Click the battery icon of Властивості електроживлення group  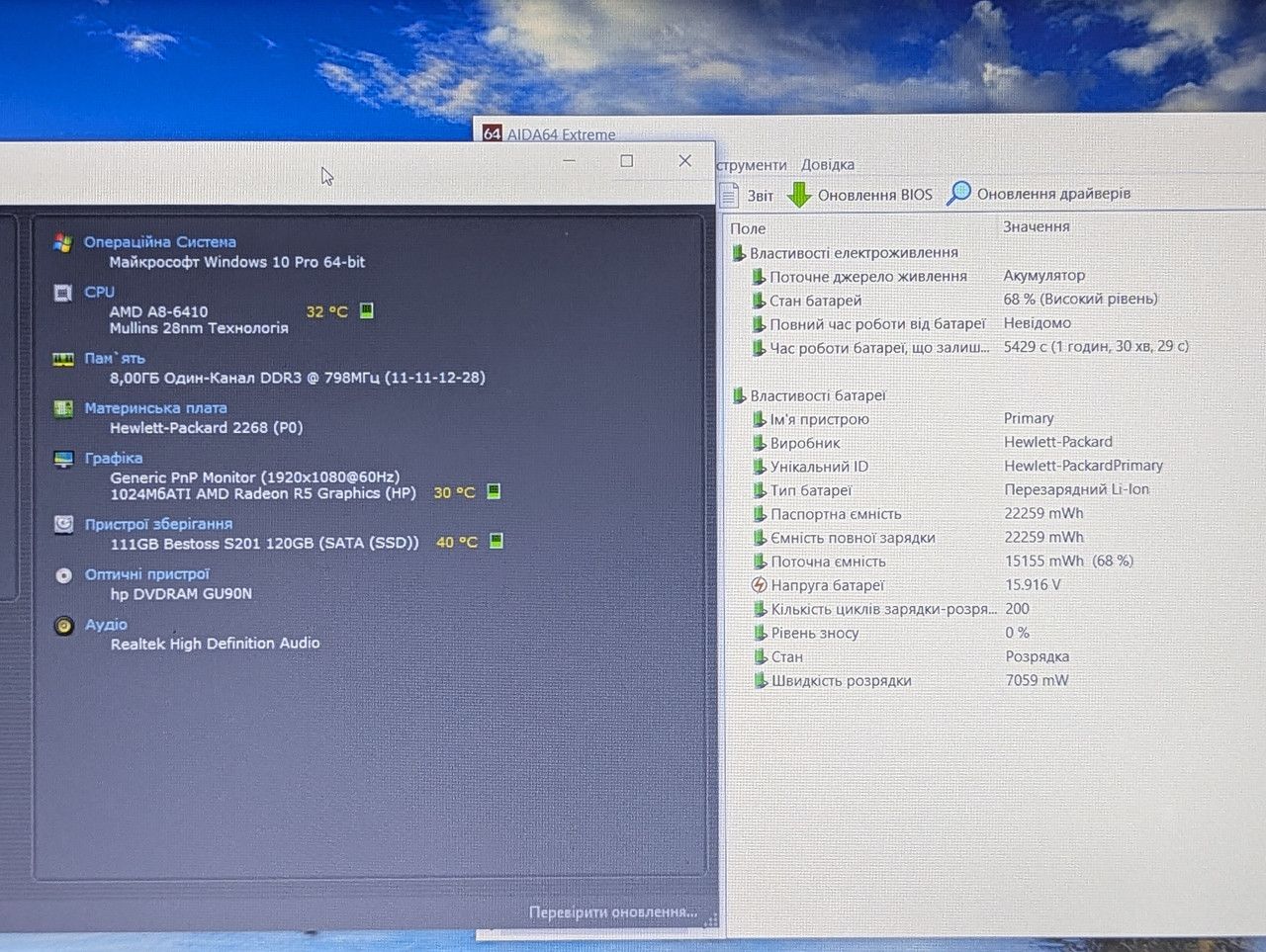coord(738,253)
